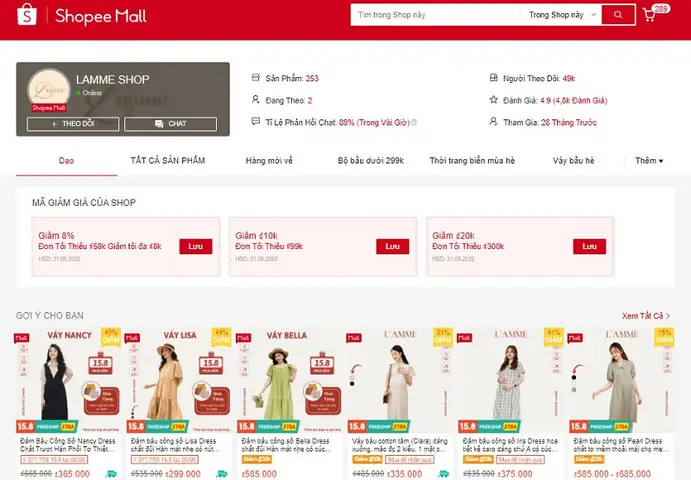
Task: Click product title Đầm Bầu Công Sở Nancy Dress
Action: click(x=68, y=445)
